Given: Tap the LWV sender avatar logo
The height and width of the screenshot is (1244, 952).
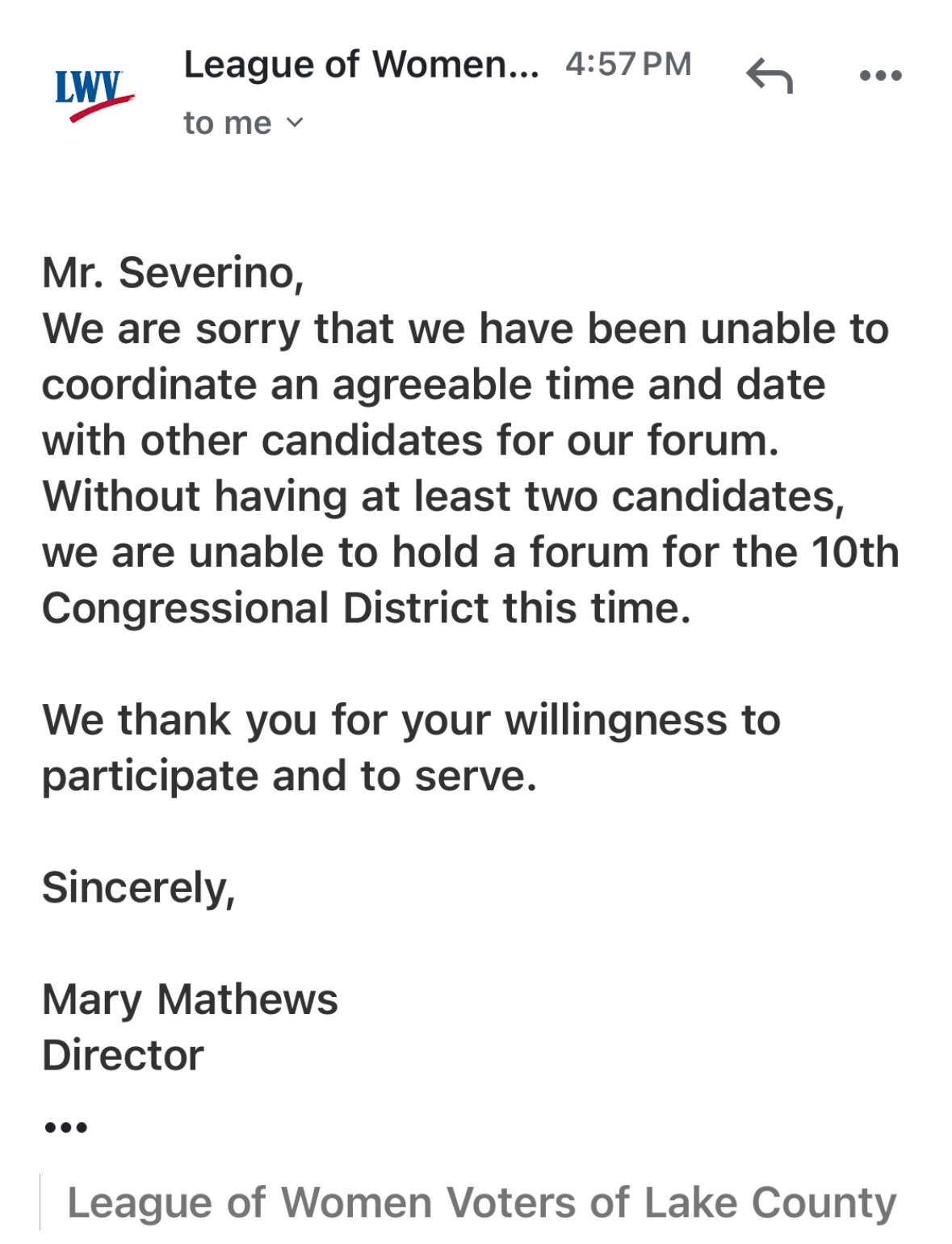Looking at the screenshot, I should pos(94,94).
